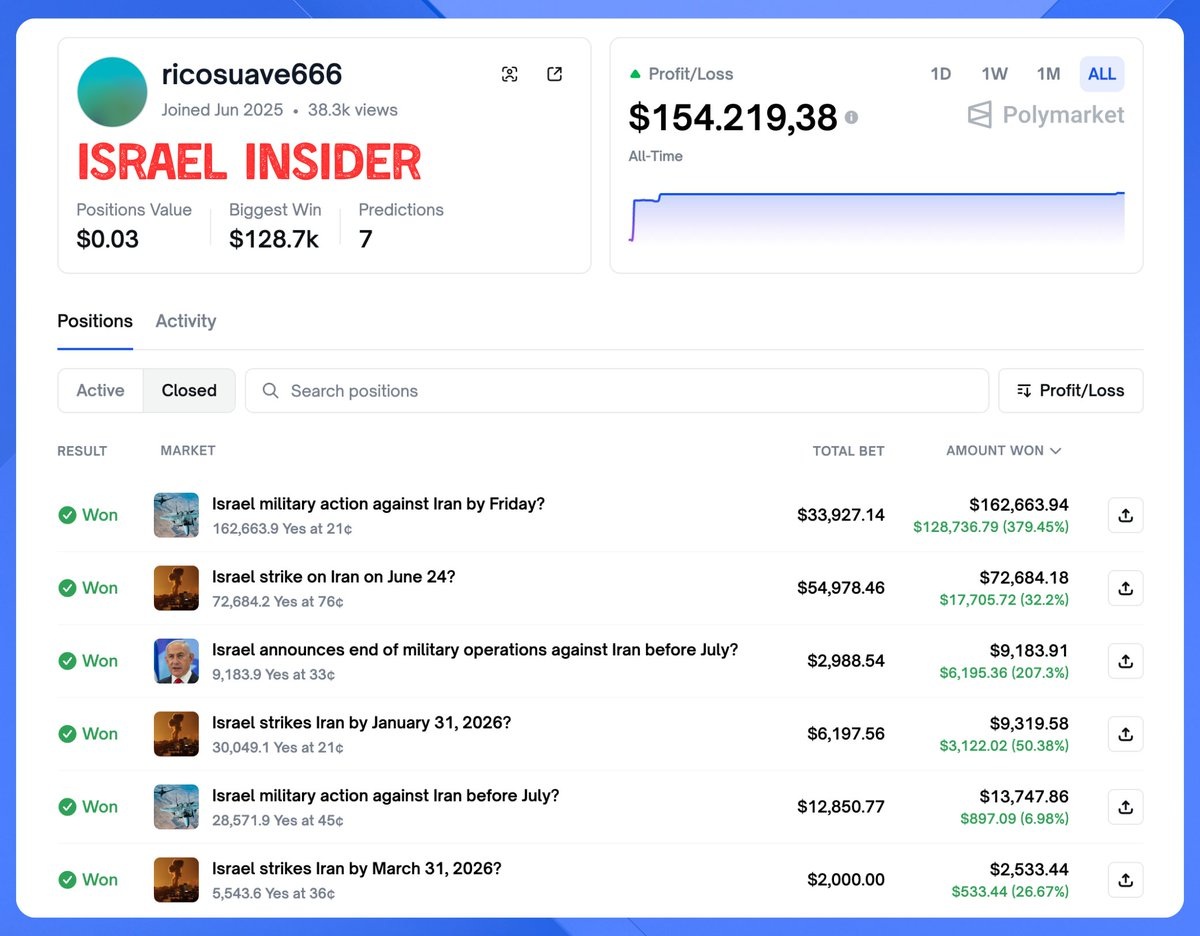Click share icon for March 31, 2026 market
Screen dimensions: 1200x936
(x=1125, y=880)
